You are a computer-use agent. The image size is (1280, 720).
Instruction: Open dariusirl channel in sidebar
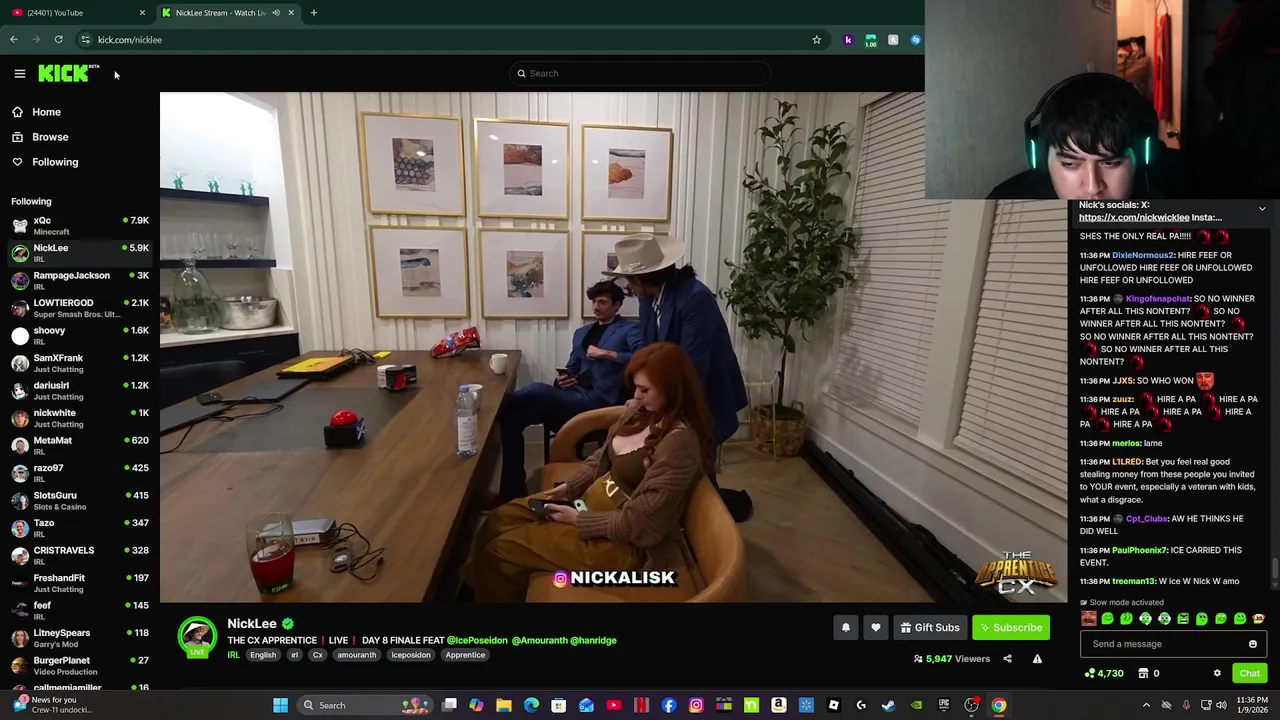click(80, 390)
